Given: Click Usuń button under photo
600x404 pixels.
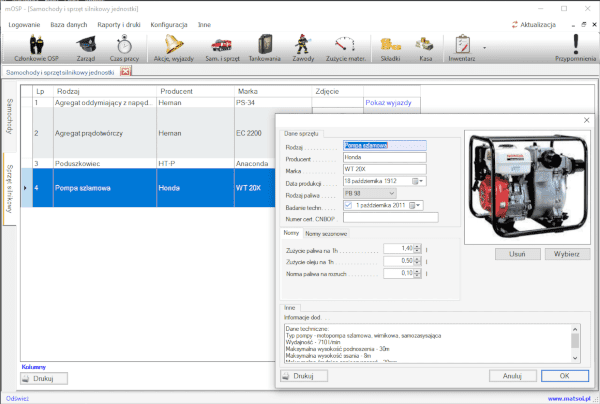Looking at the screenshot, I should tap(517, 254).
